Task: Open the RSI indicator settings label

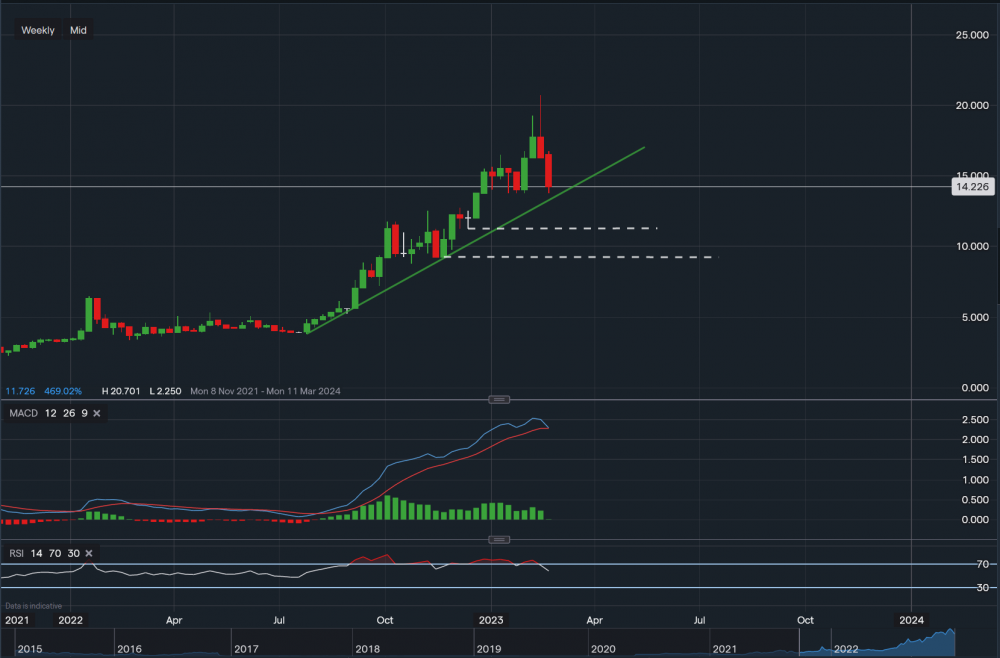Action: click(x=15, y=553)
